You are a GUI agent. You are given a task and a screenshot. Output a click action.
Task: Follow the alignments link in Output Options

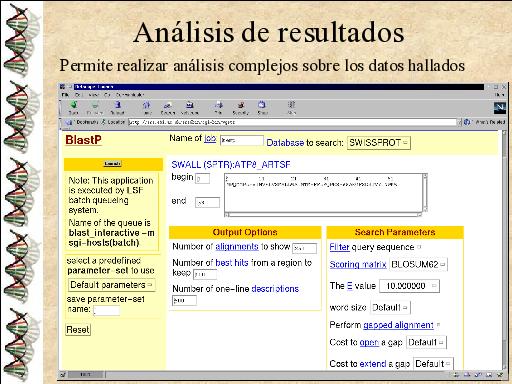click(237, 247)
